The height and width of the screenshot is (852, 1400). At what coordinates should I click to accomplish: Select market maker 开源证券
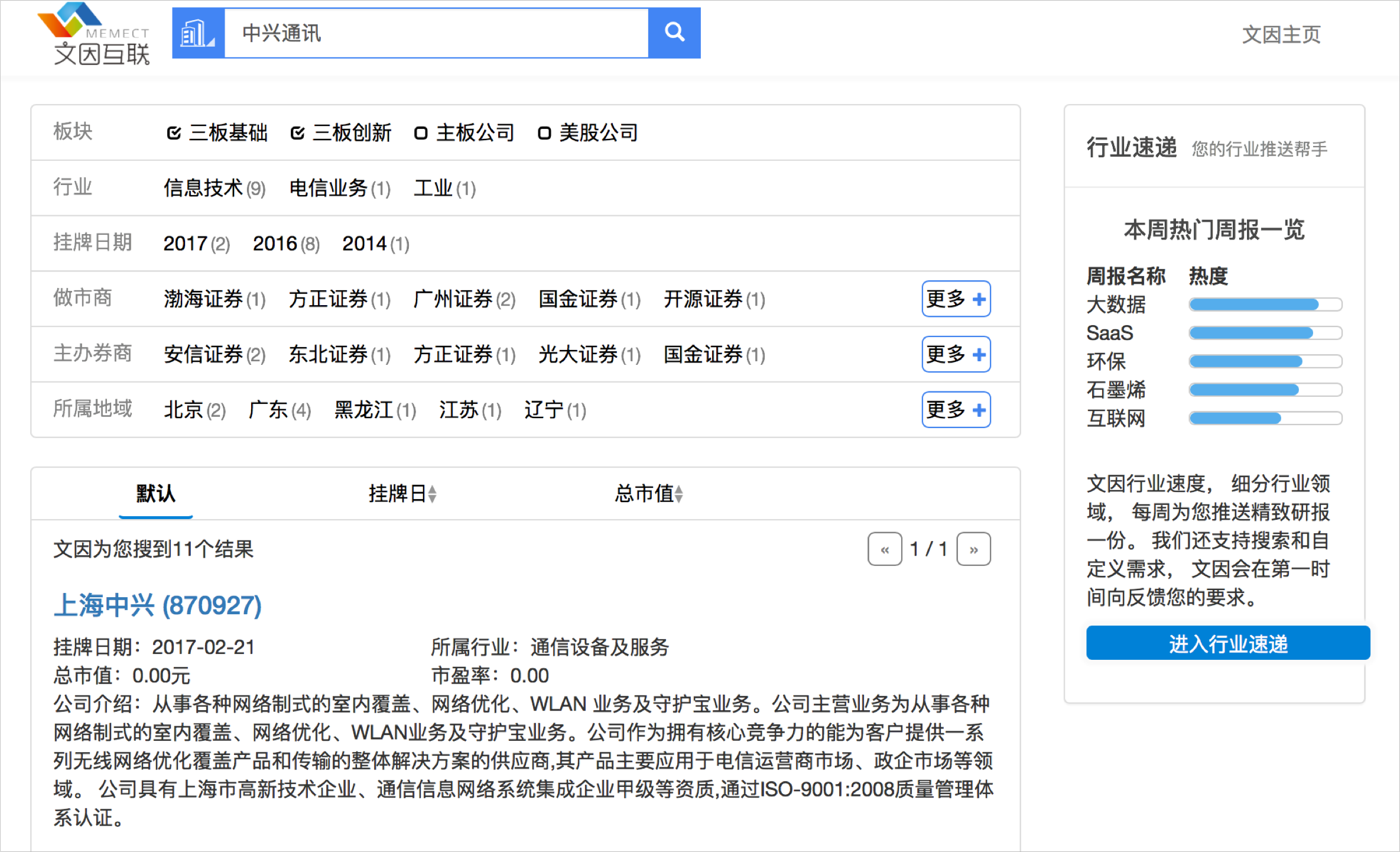[714, 299]
